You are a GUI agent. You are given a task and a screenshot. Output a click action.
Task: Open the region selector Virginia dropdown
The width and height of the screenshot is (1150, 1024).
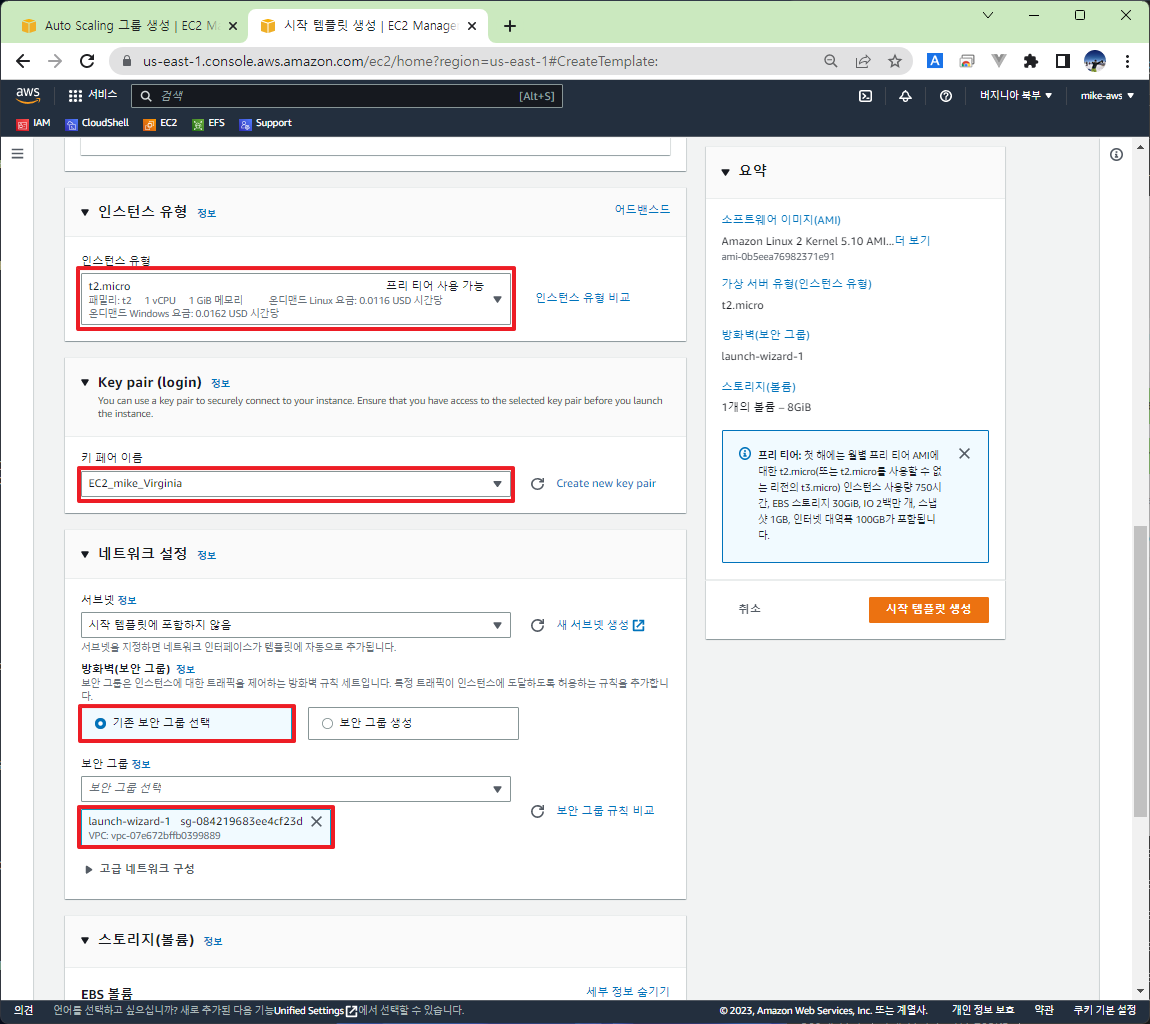1016,95
